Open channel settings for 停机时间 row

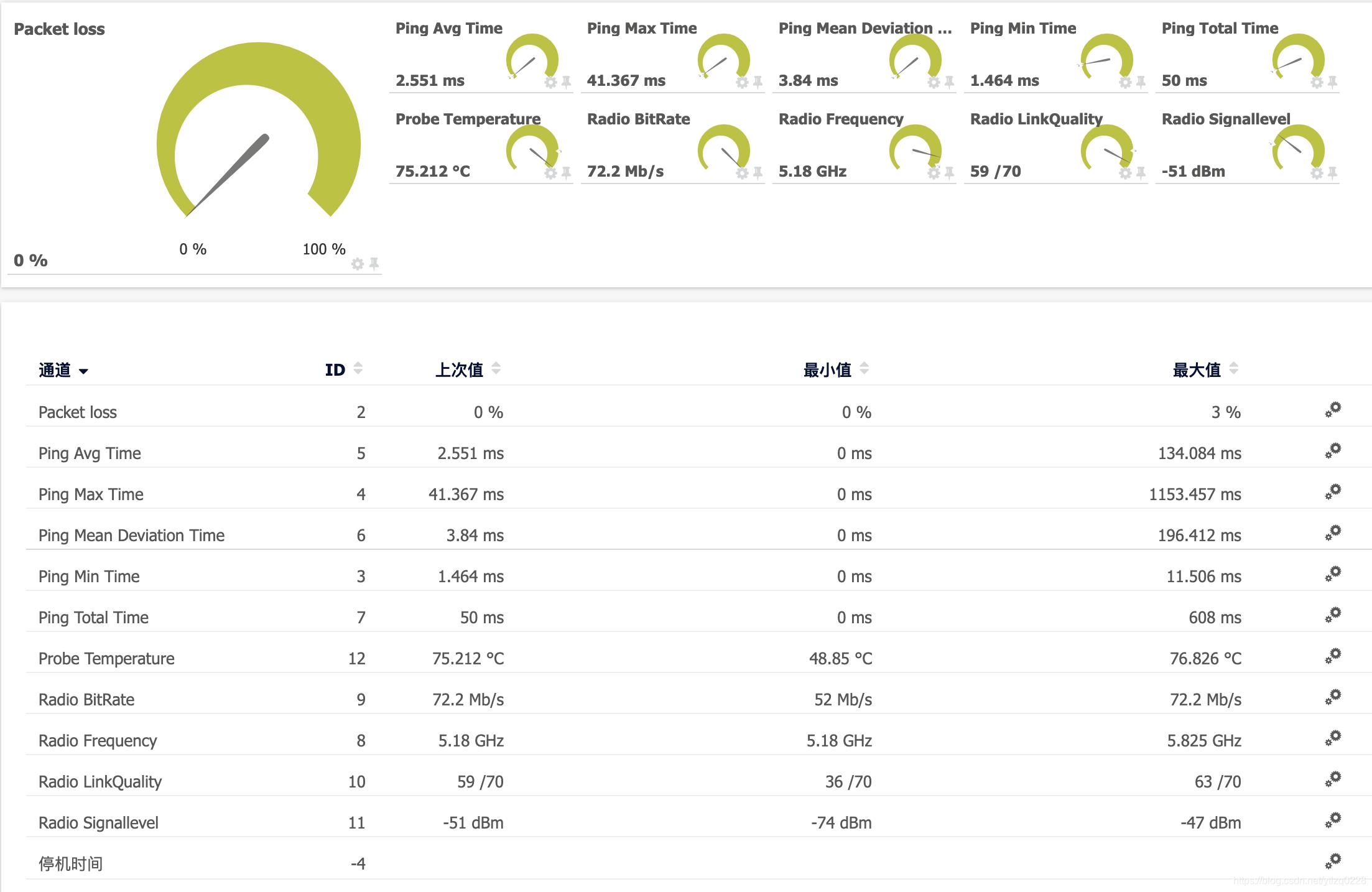[1333, 861]
